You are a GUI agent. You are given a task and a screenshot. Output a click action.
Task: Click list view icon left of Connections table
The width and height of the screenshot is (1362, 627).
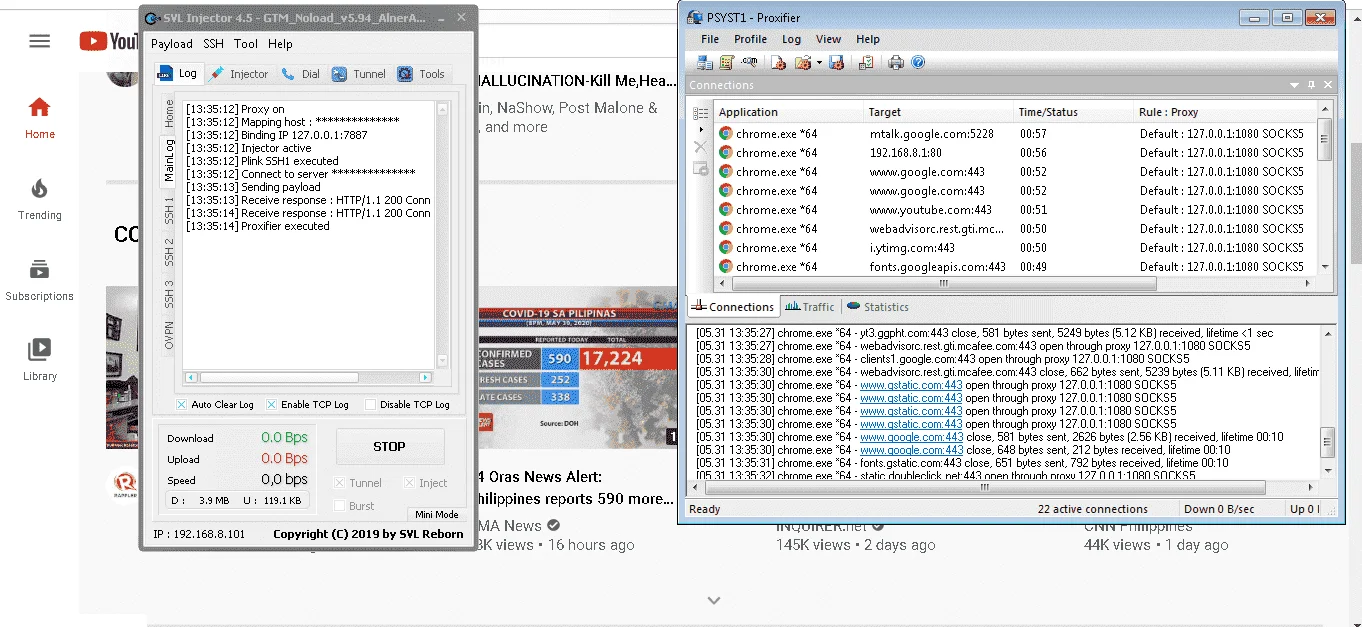tap(701, 113)
